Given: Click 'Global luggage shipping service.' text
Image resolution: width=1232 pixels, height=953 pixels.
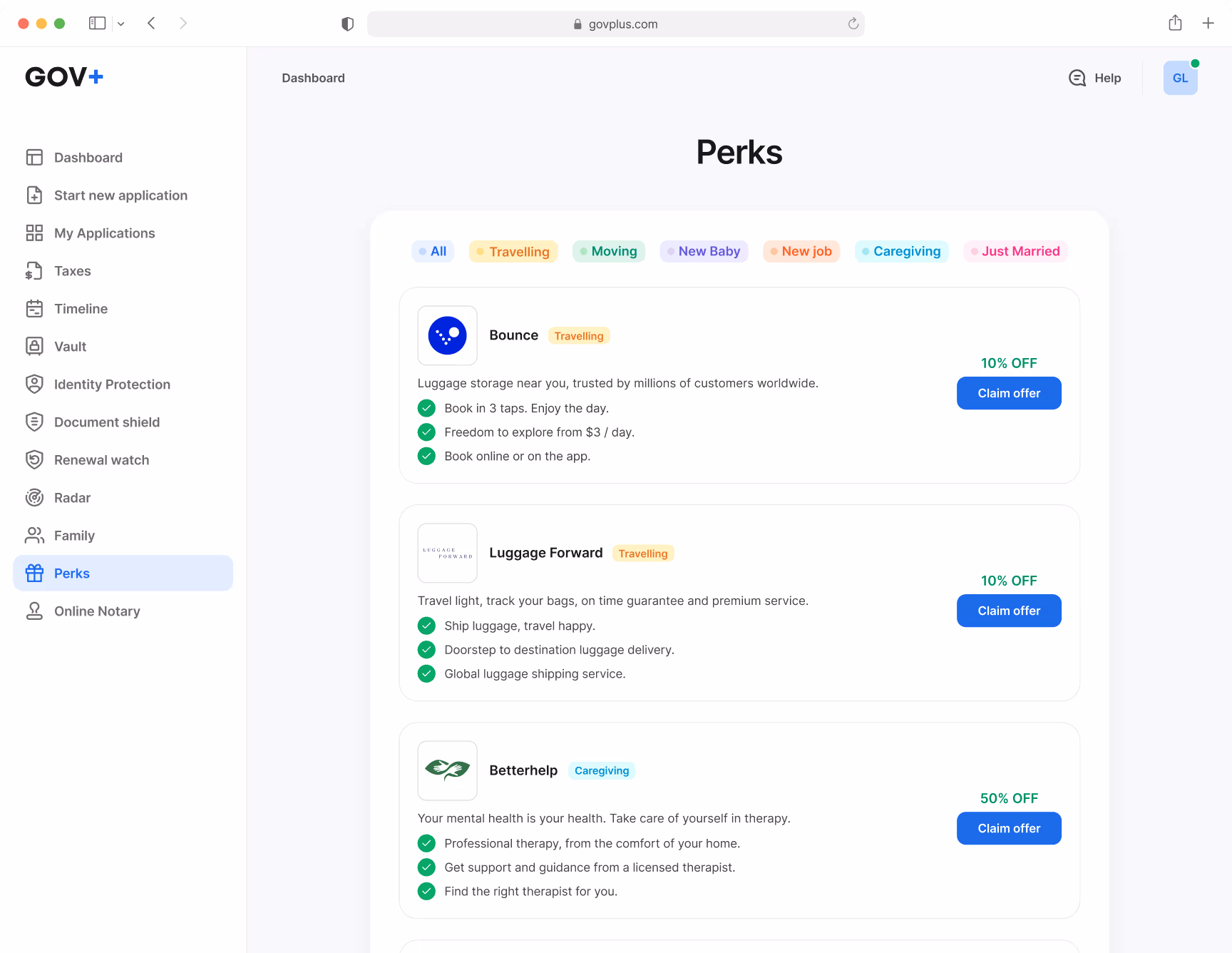Looking at the screenshot, I should pos(535,674).
